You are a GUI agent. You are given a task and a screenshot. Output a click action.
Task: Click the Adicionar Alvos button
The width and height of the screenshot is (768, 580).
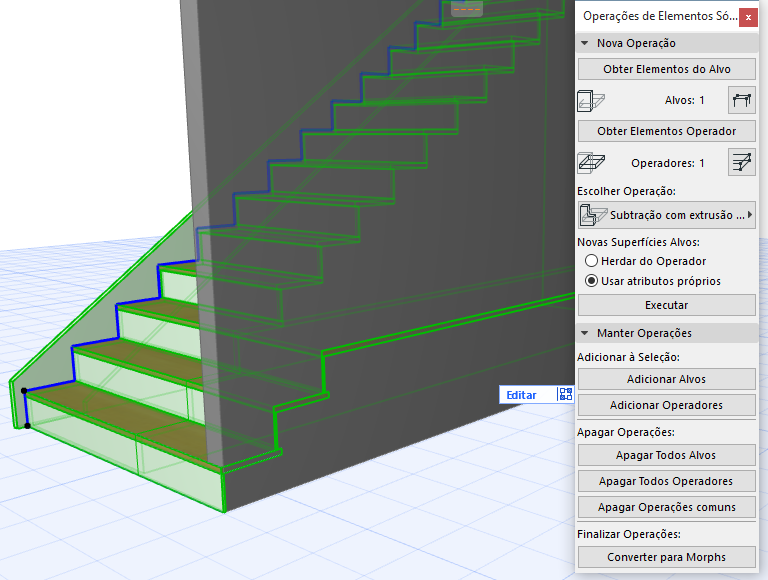(x=667, y=379)
